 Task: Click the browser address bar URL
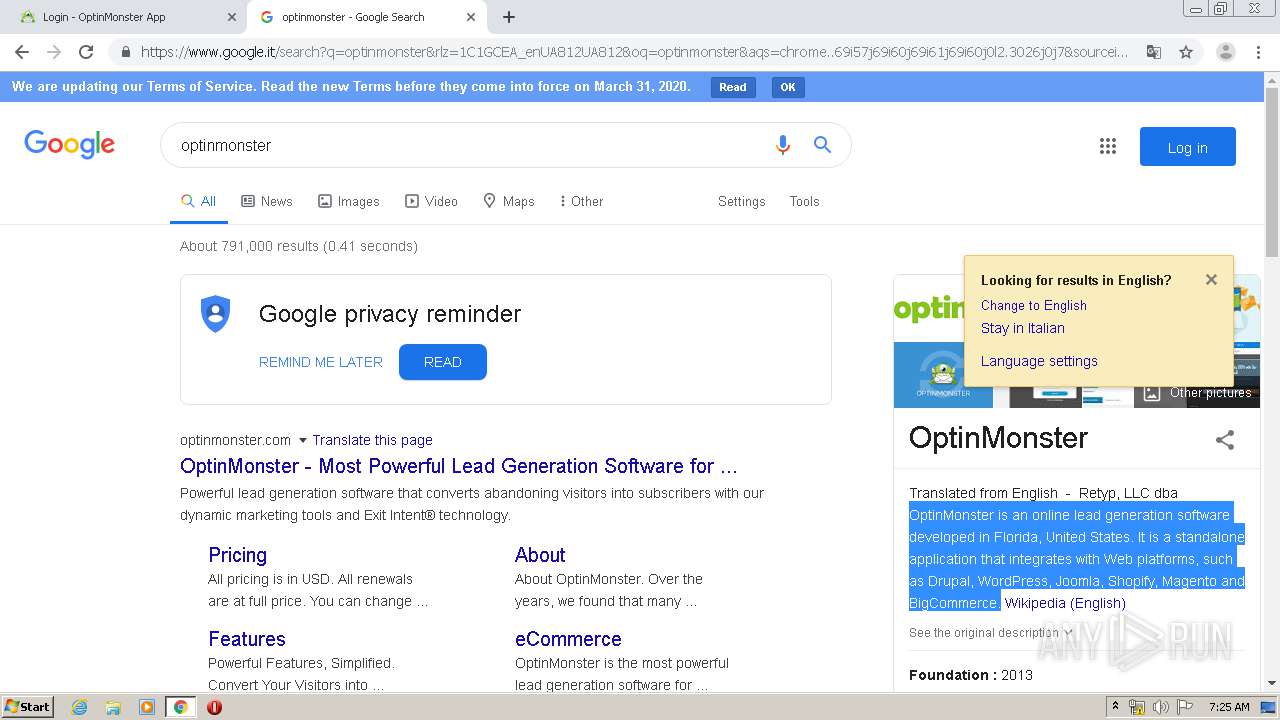634,52
